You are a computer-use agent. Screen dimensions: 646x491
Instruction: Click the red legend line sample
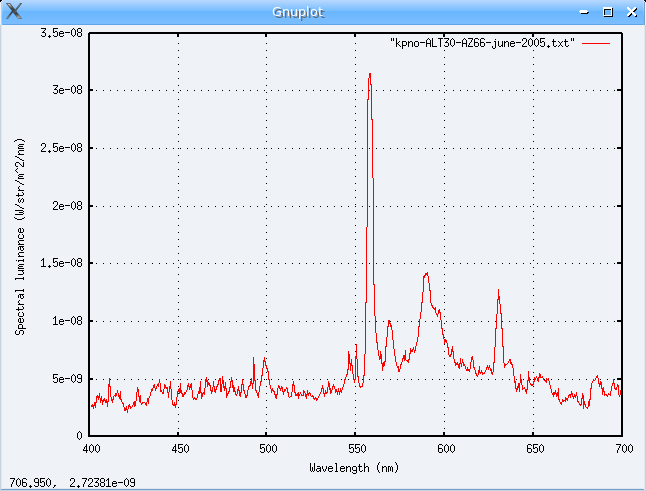(596, 45)
